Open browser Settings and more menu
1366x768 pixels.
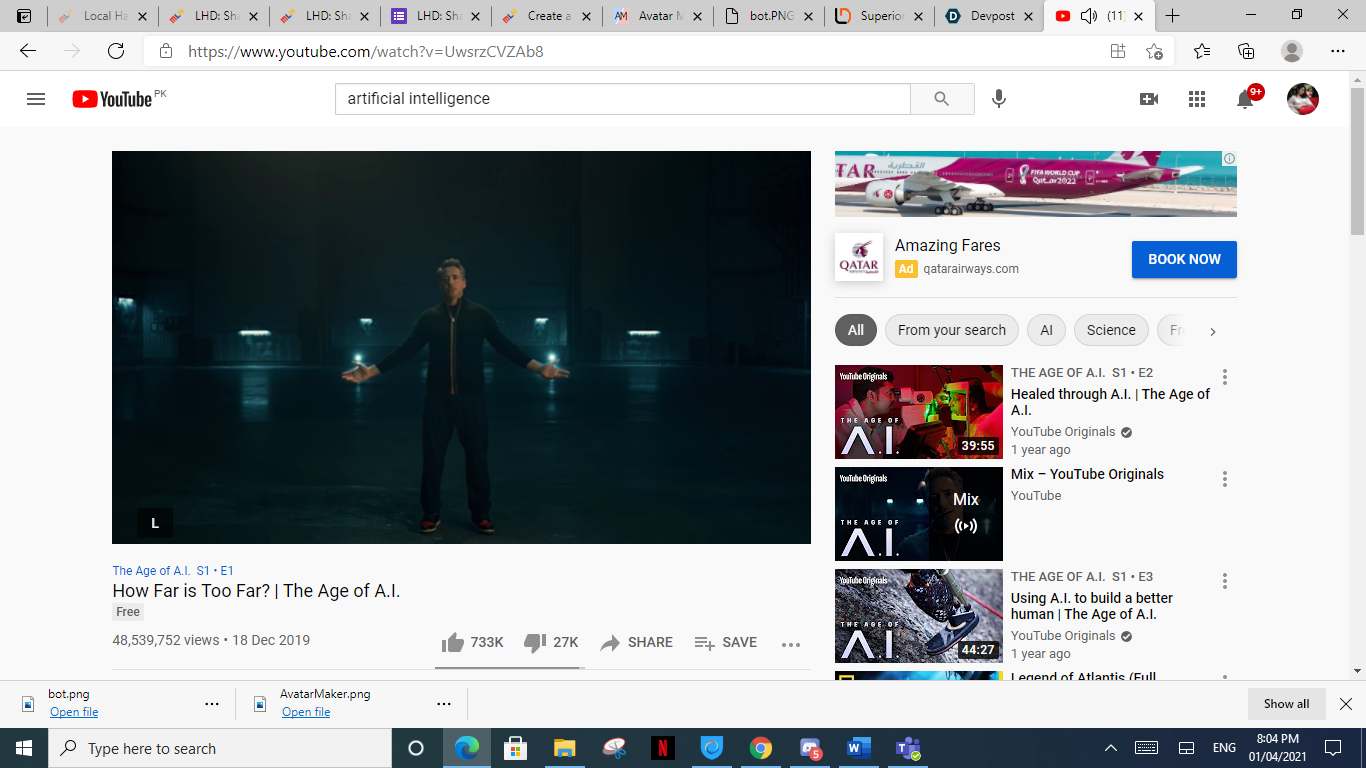(1338, 51)
